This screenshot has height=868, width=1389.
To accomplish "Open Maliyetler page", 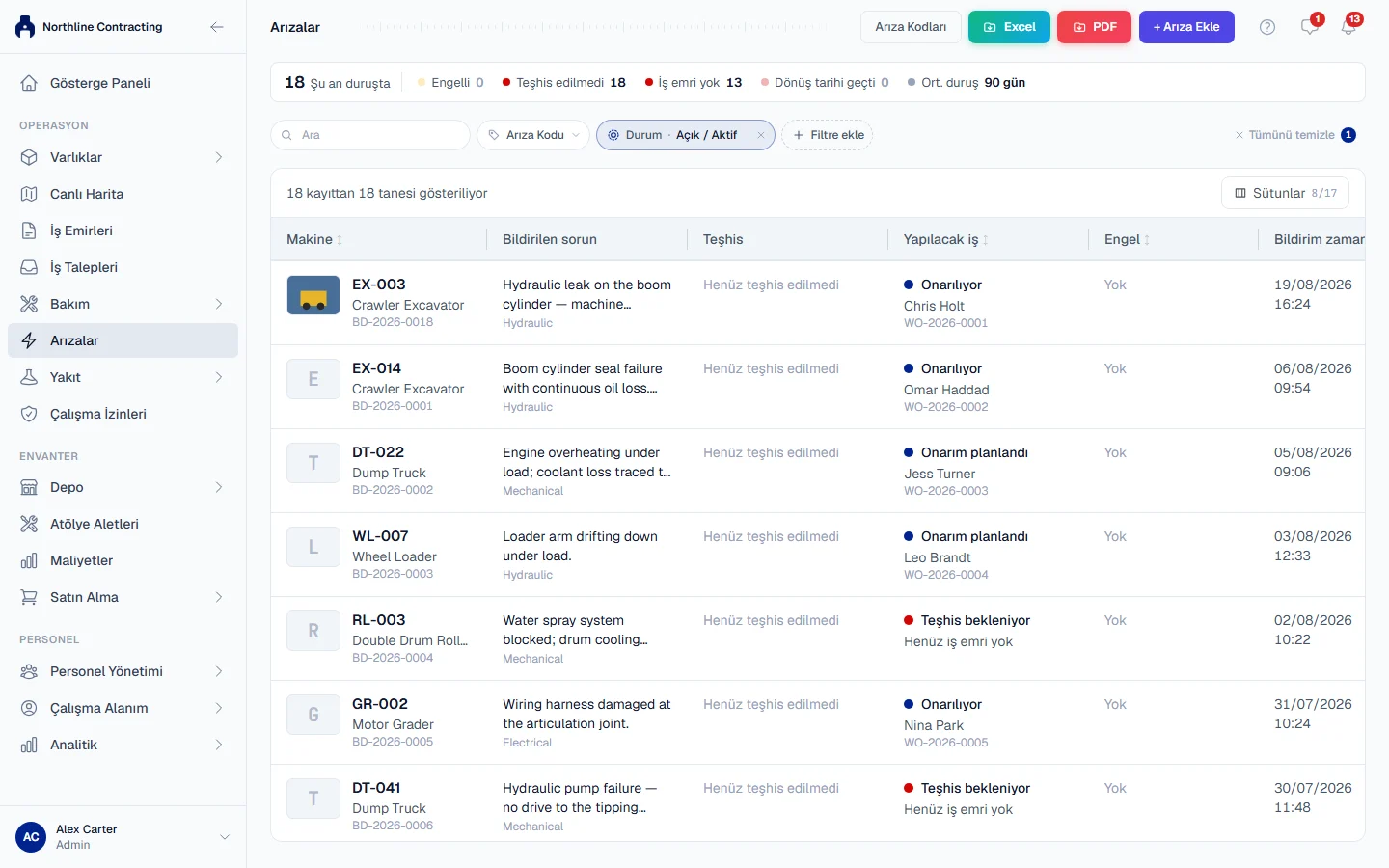I will 123,560.
